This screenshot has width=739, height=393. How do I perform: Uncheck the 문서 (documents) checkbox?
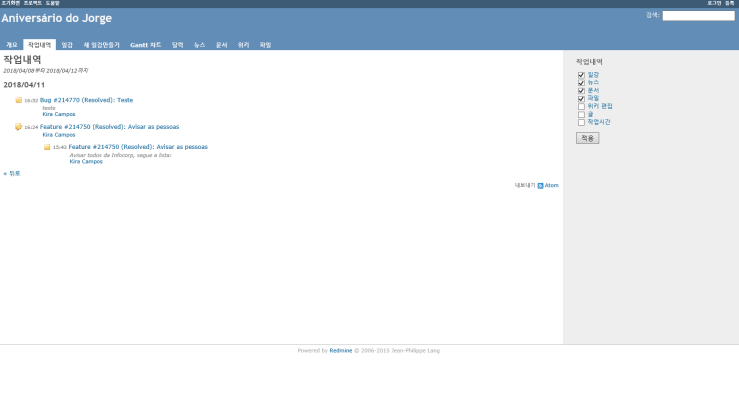click(581, 90)
